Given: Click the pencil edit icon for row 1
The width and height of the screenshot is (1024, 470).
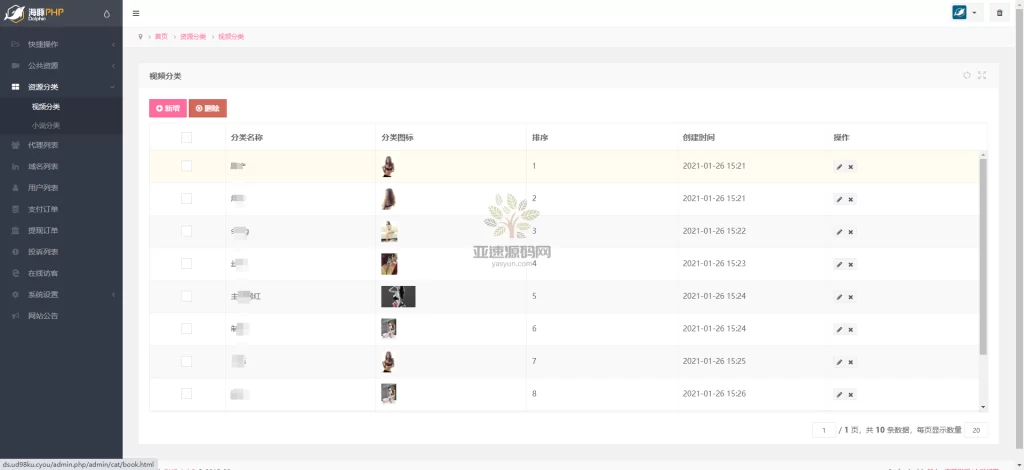Looking at the screenshot, I should click(839, 167).
